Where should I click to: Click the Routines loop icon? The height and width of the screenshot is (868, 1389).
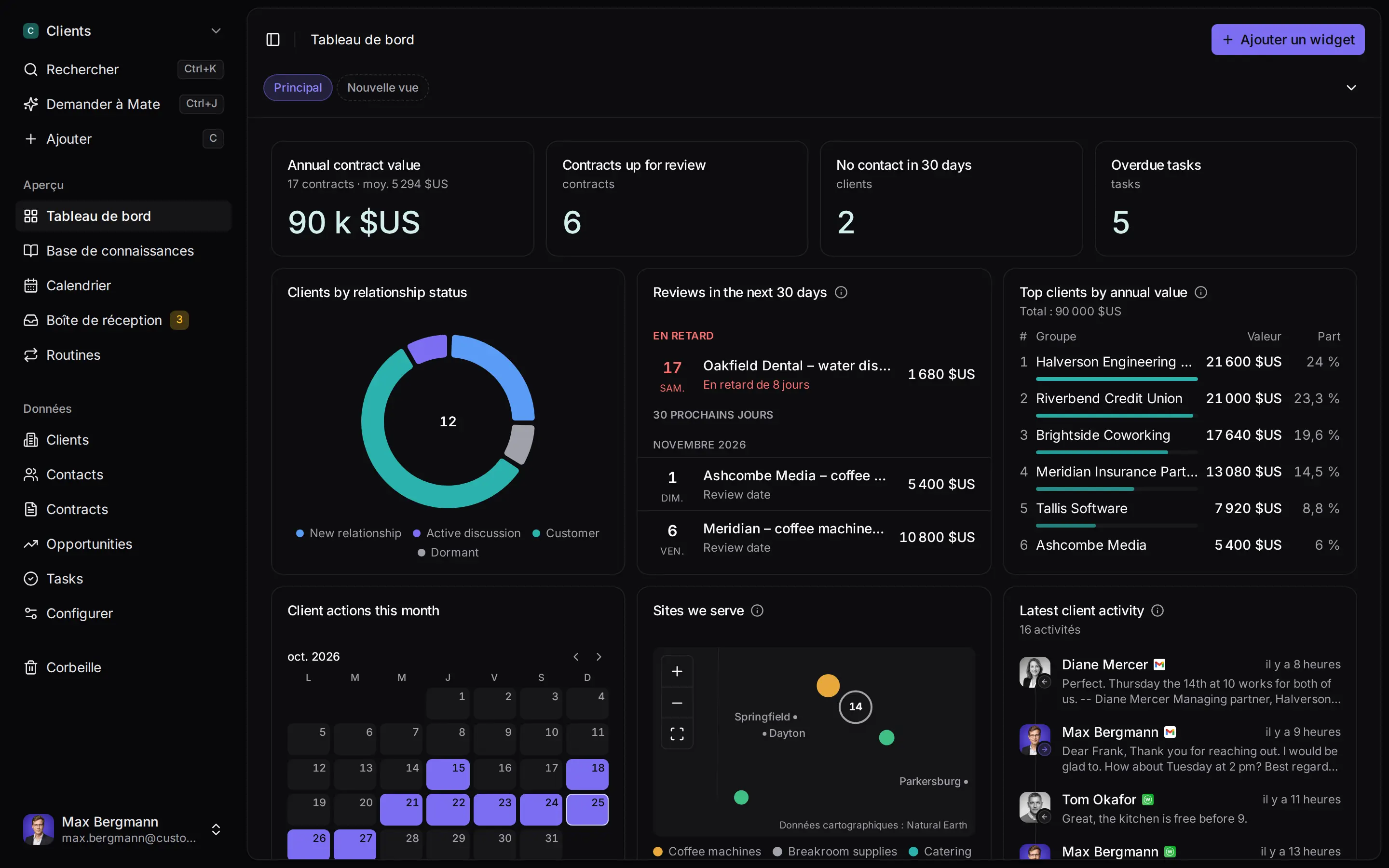pyautogui.click(x=30, y=355)
